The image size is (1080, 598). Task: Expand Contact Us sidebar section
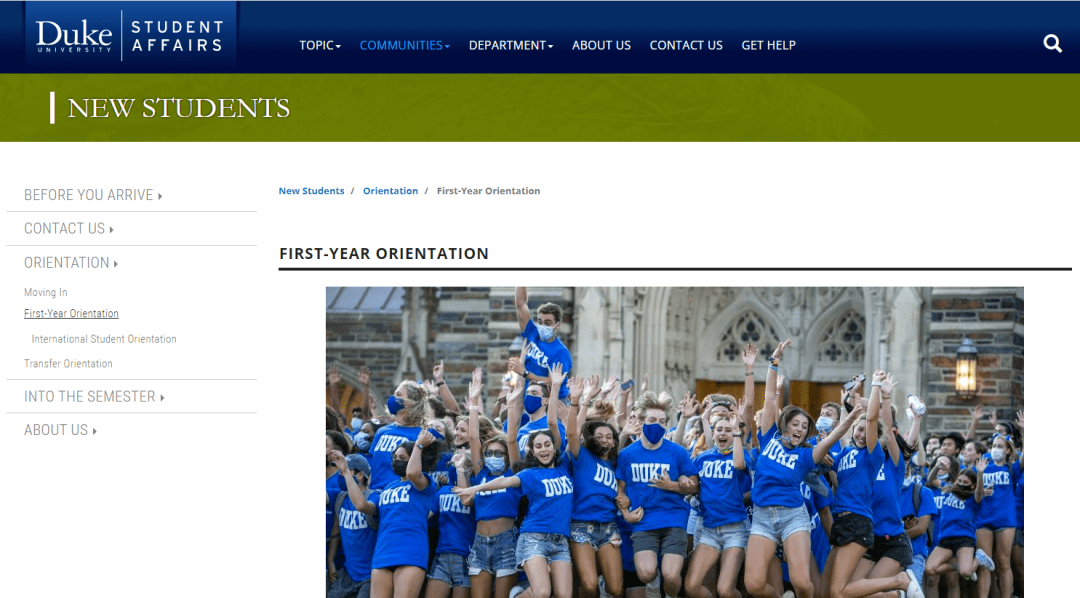(69, 229)
